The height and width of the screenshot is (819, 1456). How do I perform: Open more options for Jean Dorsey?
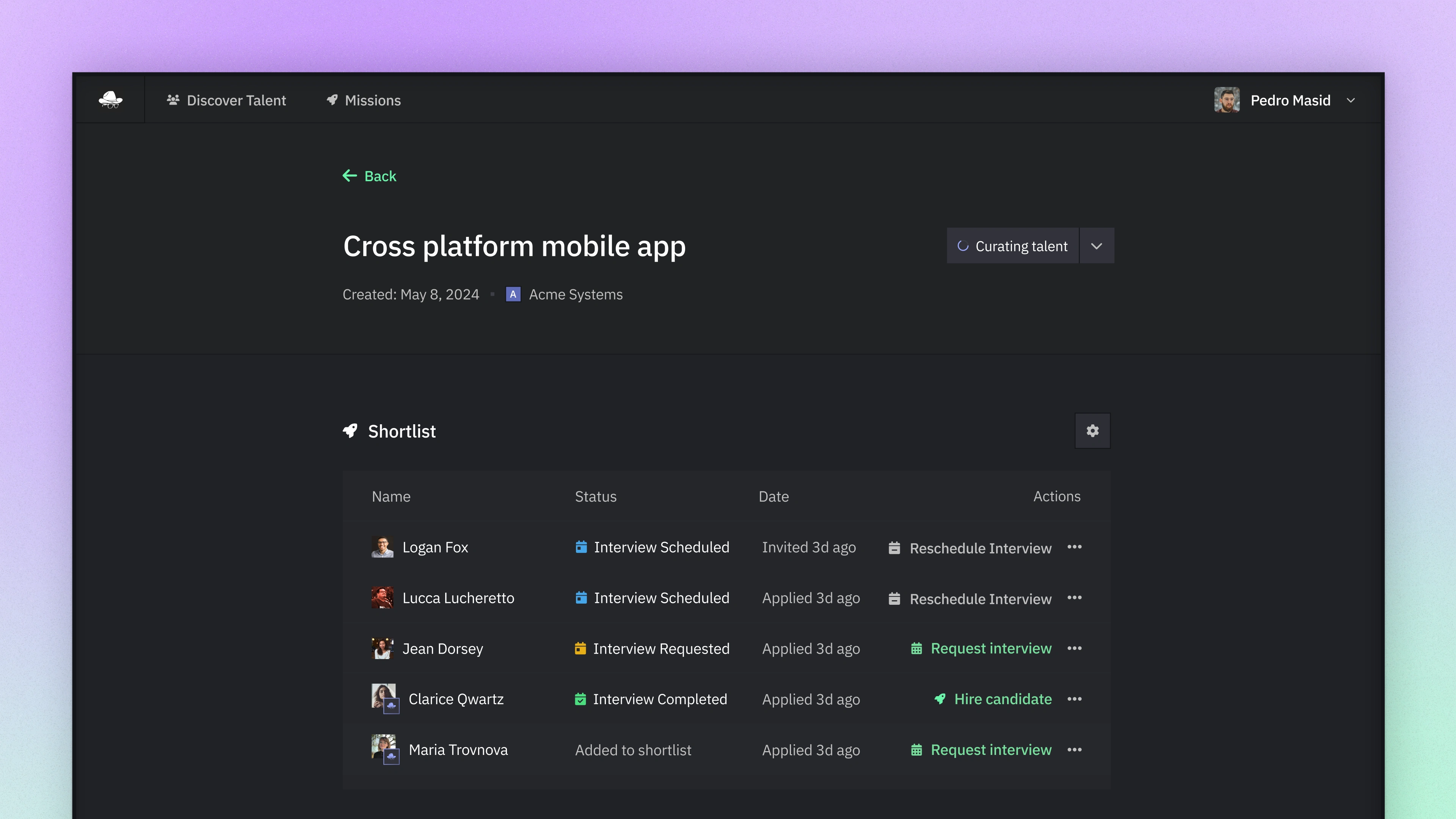pos(1074,648)
